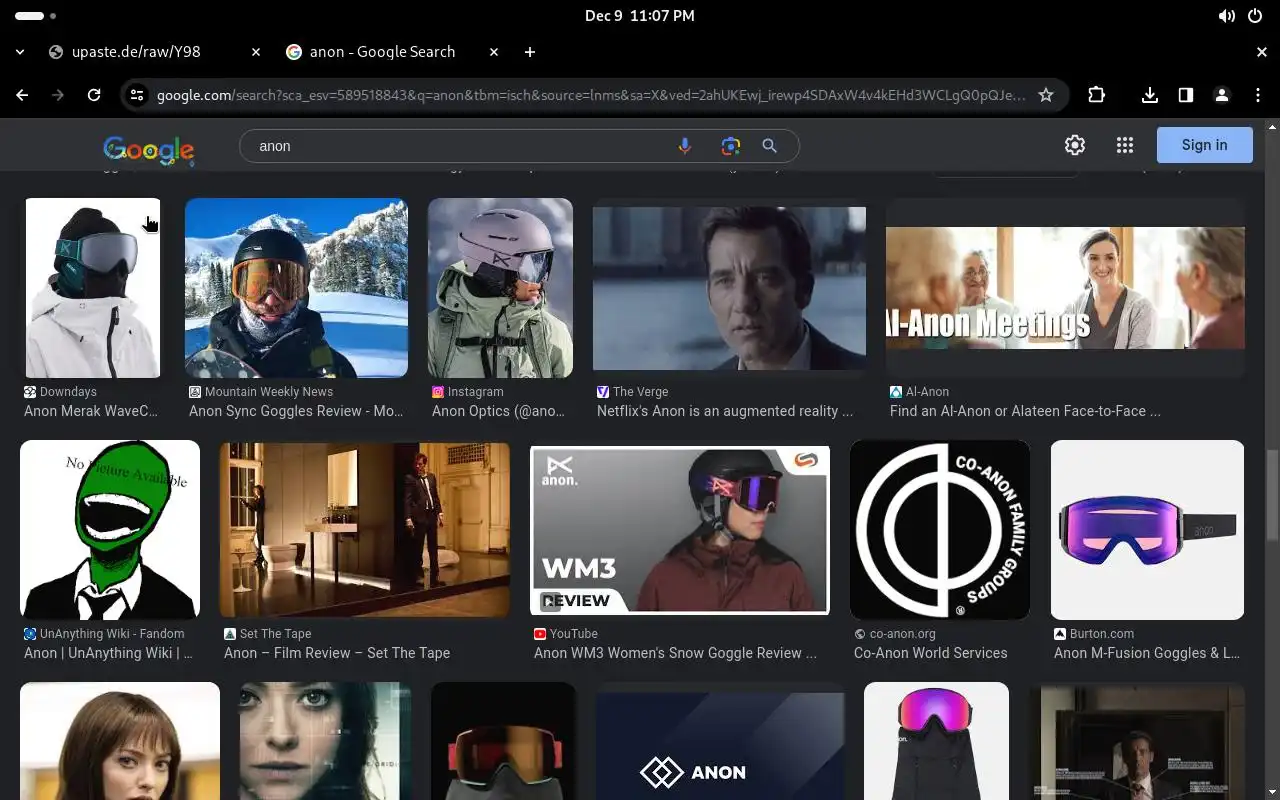Screen dimensions: 1280x800
Task: Click the magnifier search button
Action: (x=770, y=146)
